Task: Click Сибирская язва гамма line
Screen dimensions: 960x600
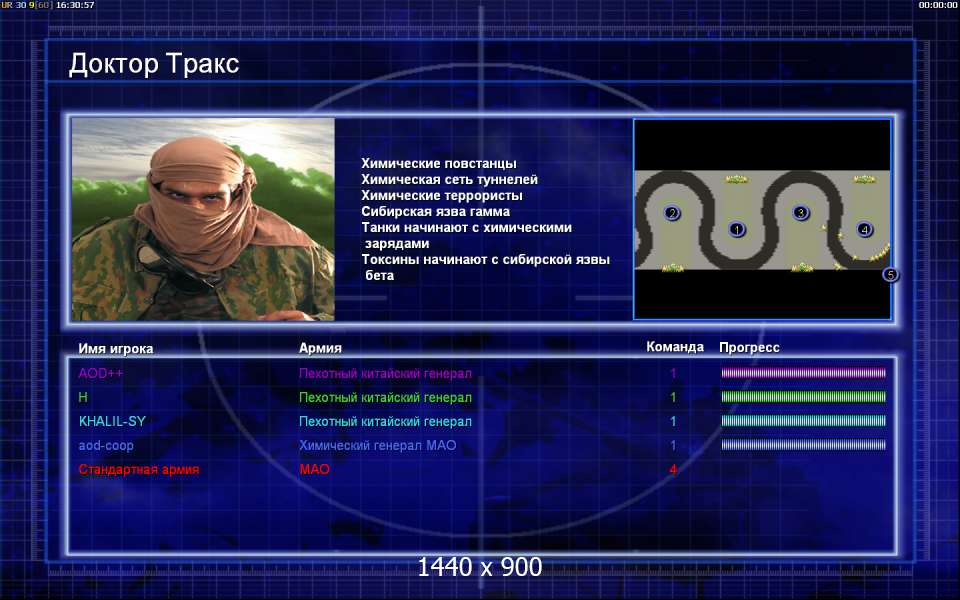Action: (x=435, y=211)
